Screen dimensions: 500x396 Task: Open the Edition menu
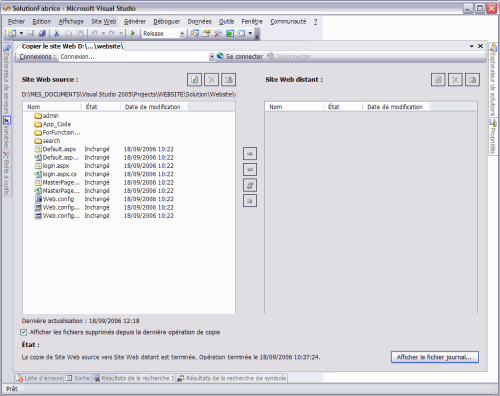pyautogui.click(x=42, y=22)
